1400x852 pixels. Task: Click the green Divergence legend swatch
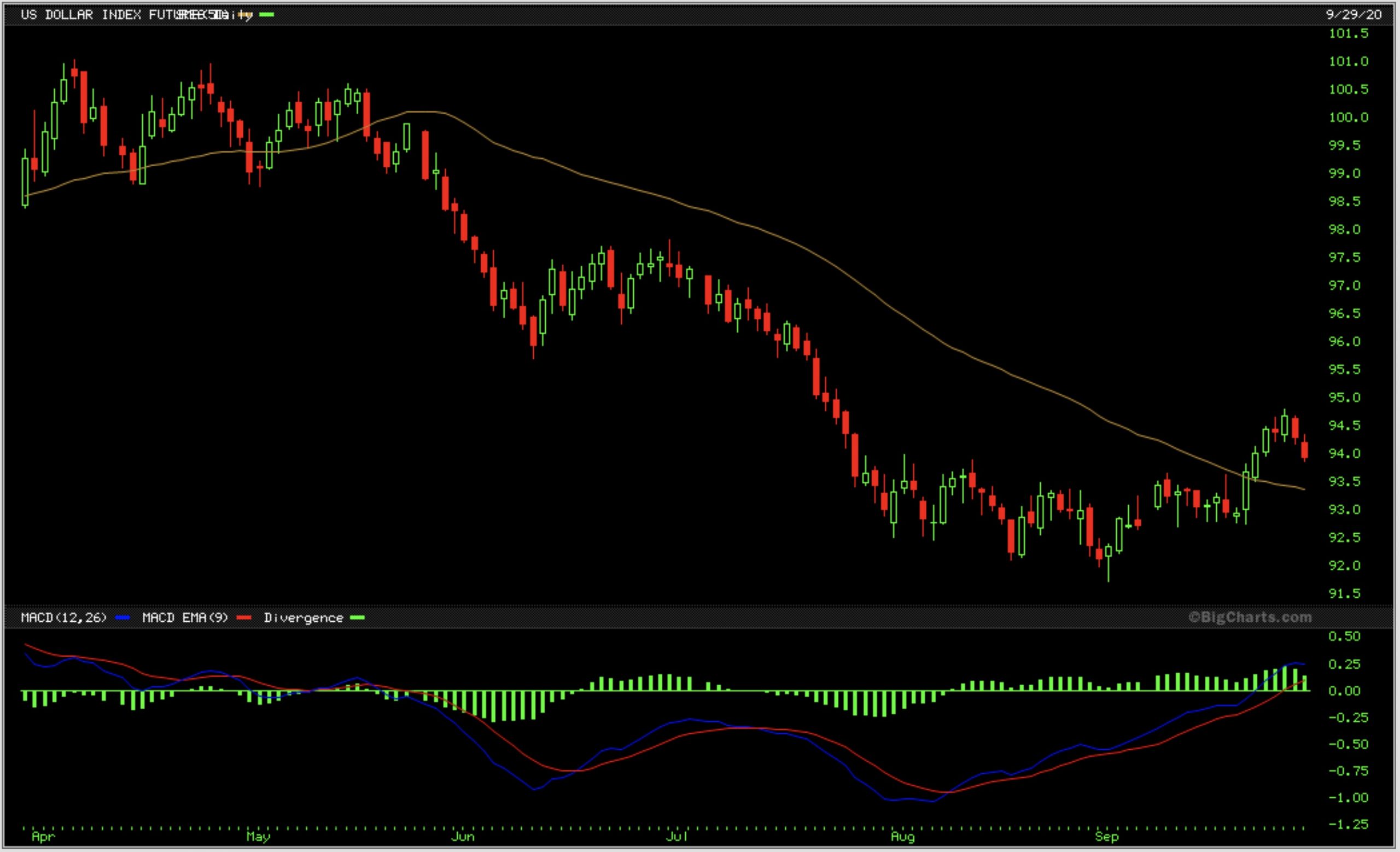click(357, 618)
